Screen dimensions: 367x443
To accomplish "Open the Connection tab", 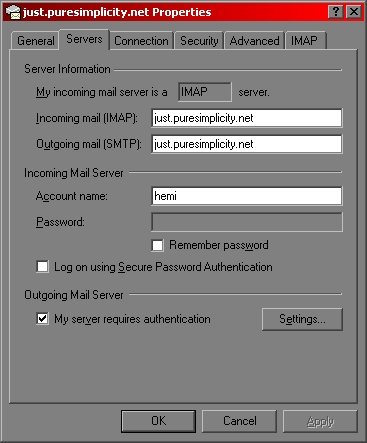I will [x=141, y=41].
